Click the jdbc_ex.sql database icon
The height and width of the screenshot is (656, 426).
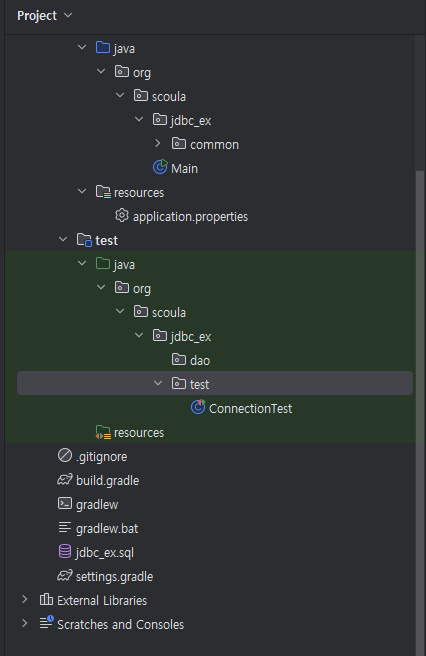click(x=65, y=552)
